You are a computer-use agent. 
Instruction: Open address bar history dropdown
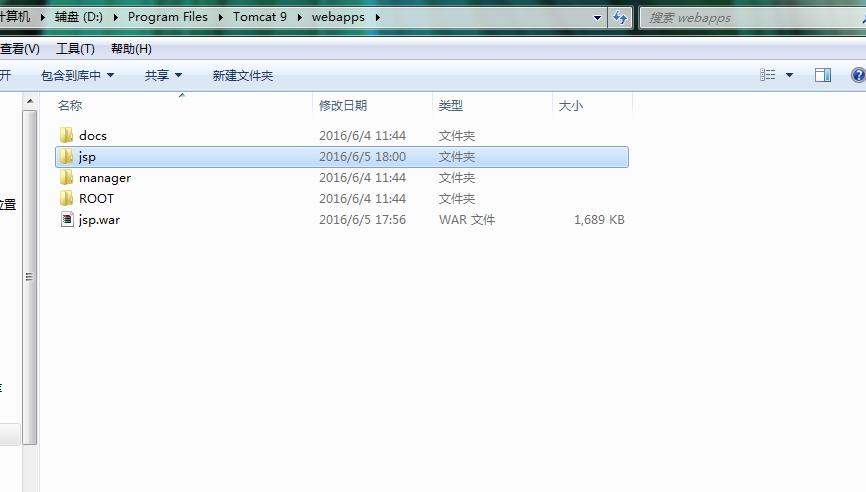[x=597, y=18]
